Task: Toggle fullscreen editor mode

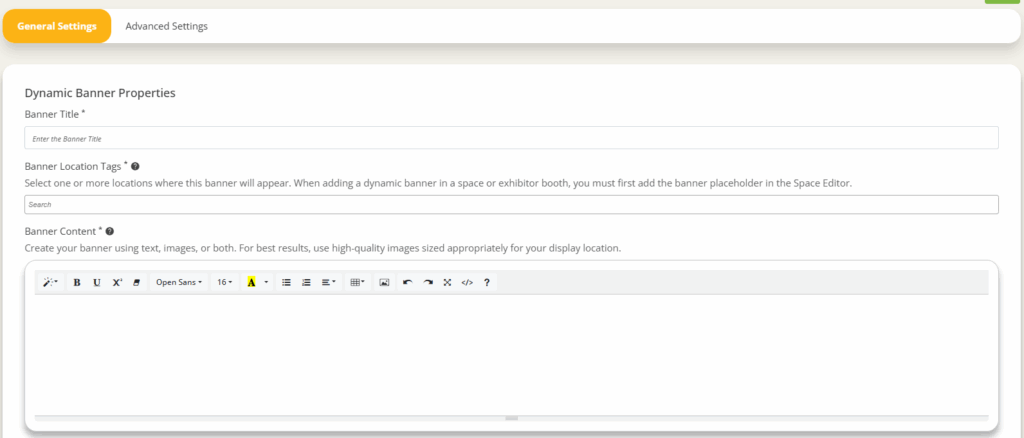Action: coord(447,283)
